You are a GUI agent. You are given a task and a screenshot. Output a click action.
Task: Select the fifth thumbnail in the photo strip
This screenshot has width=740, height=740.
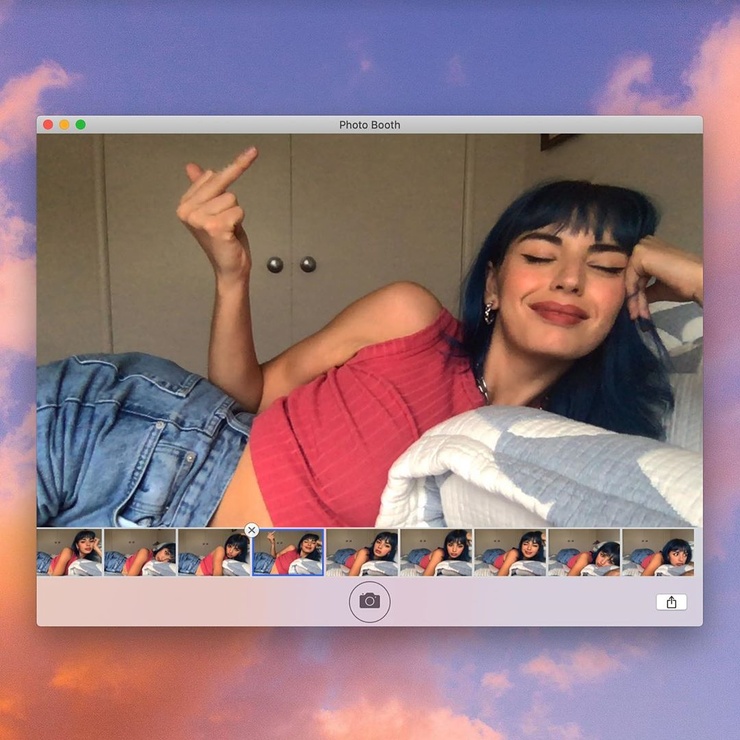(362, 552)
